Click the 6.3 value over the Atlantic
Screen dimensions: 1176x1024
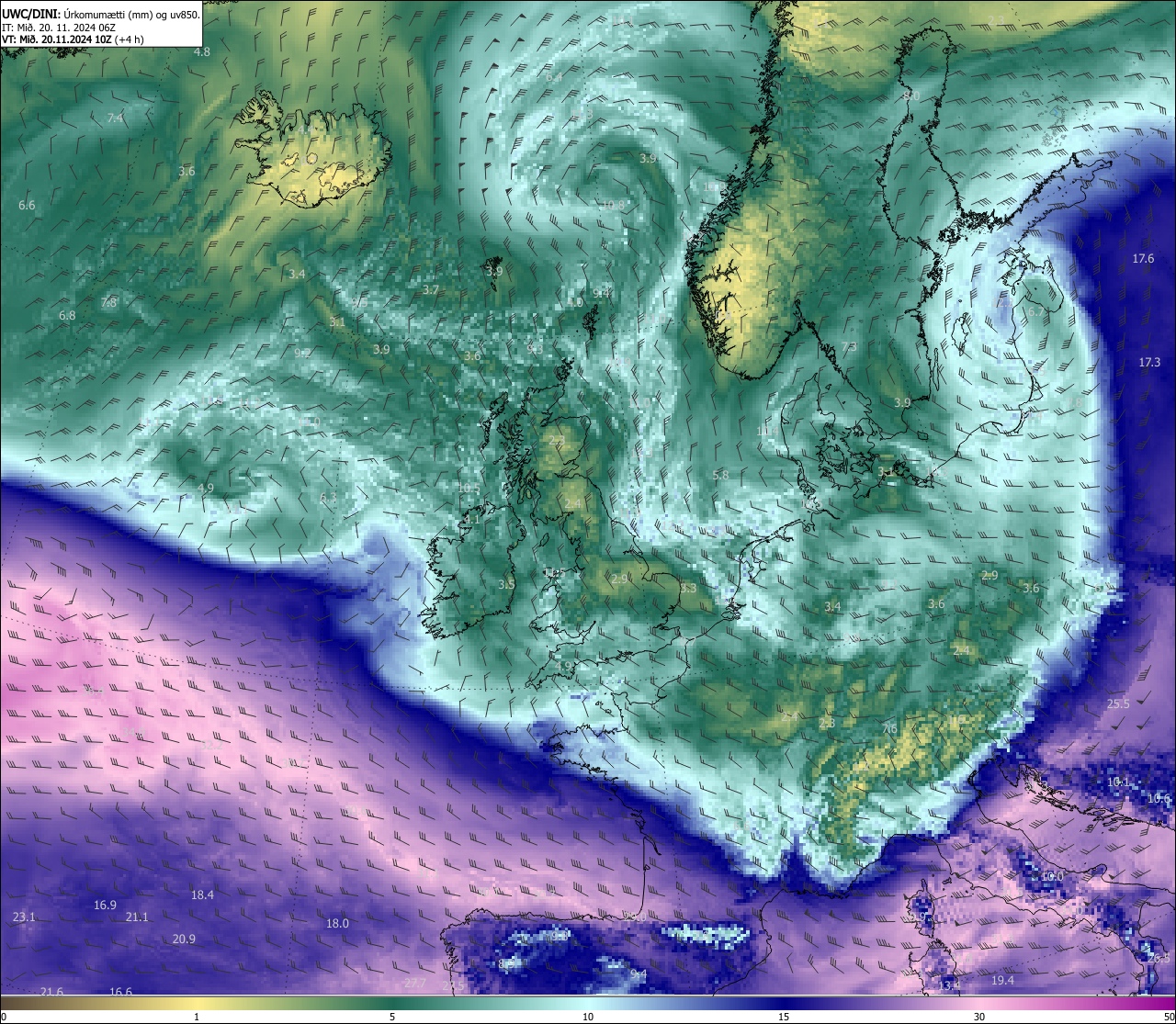(328, 498)
